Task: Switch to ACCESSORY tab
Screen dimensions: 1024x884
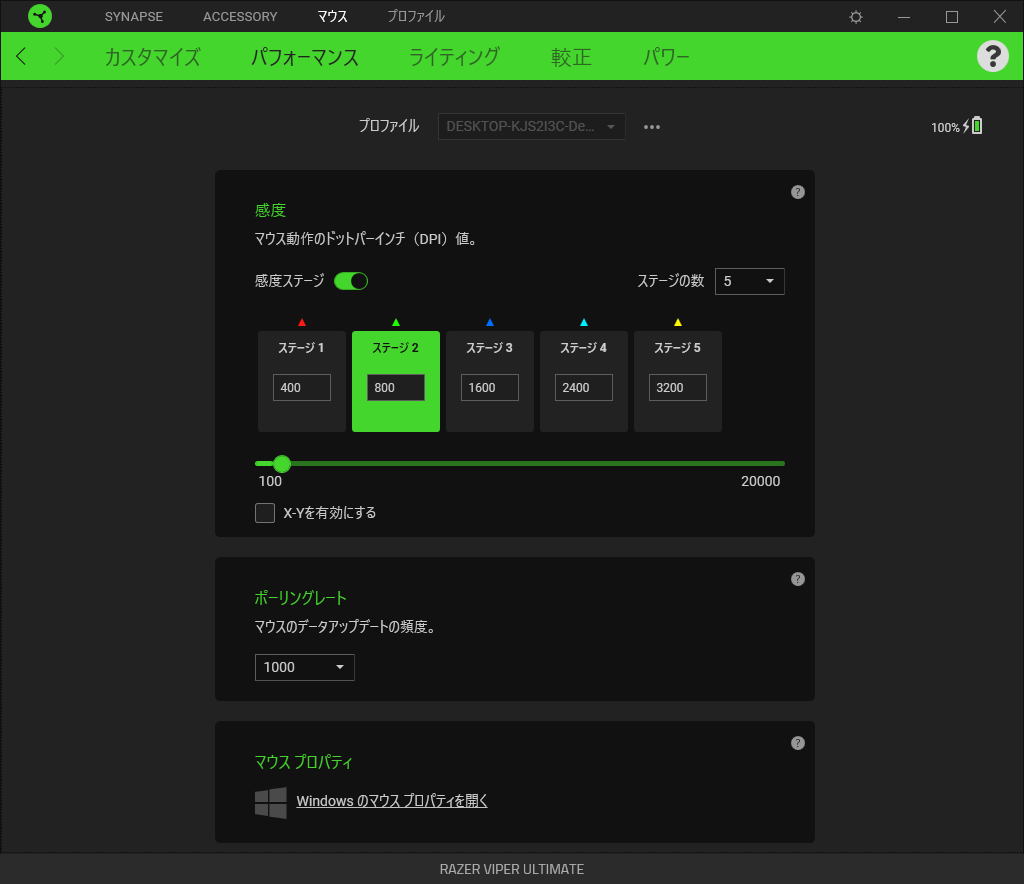Action: tap(240, 16)
